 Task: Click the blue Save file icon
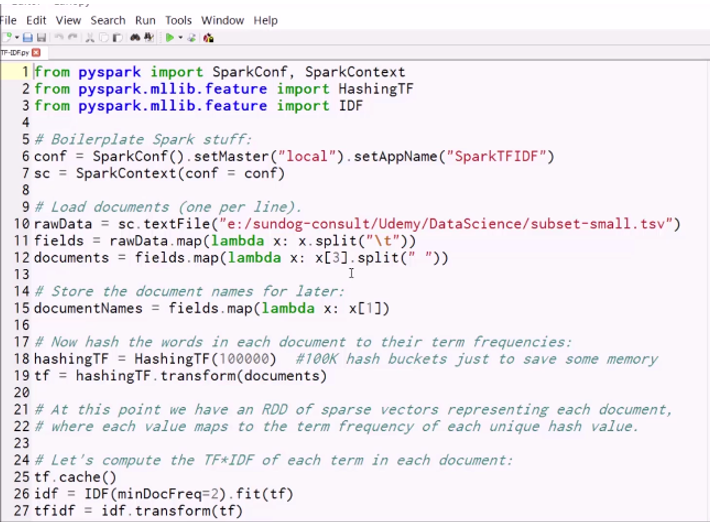(x=28, y=38)
